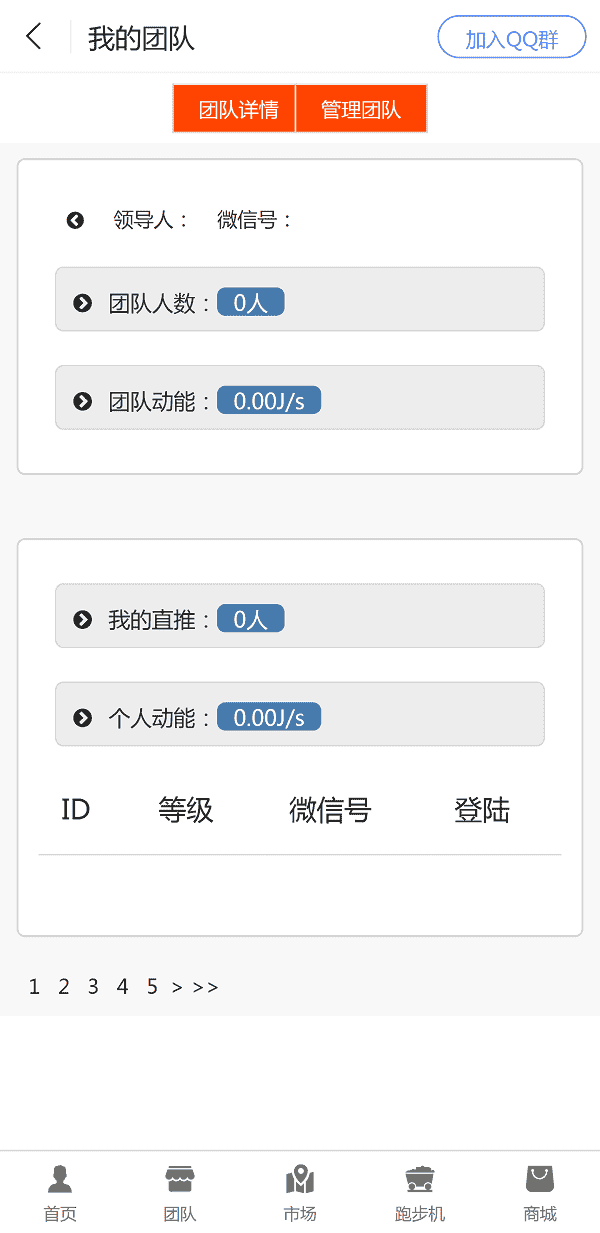600x1233 pixels.
Task: Open the 商城 mall shopping bag icon
Action: (x=539, y=1190)
